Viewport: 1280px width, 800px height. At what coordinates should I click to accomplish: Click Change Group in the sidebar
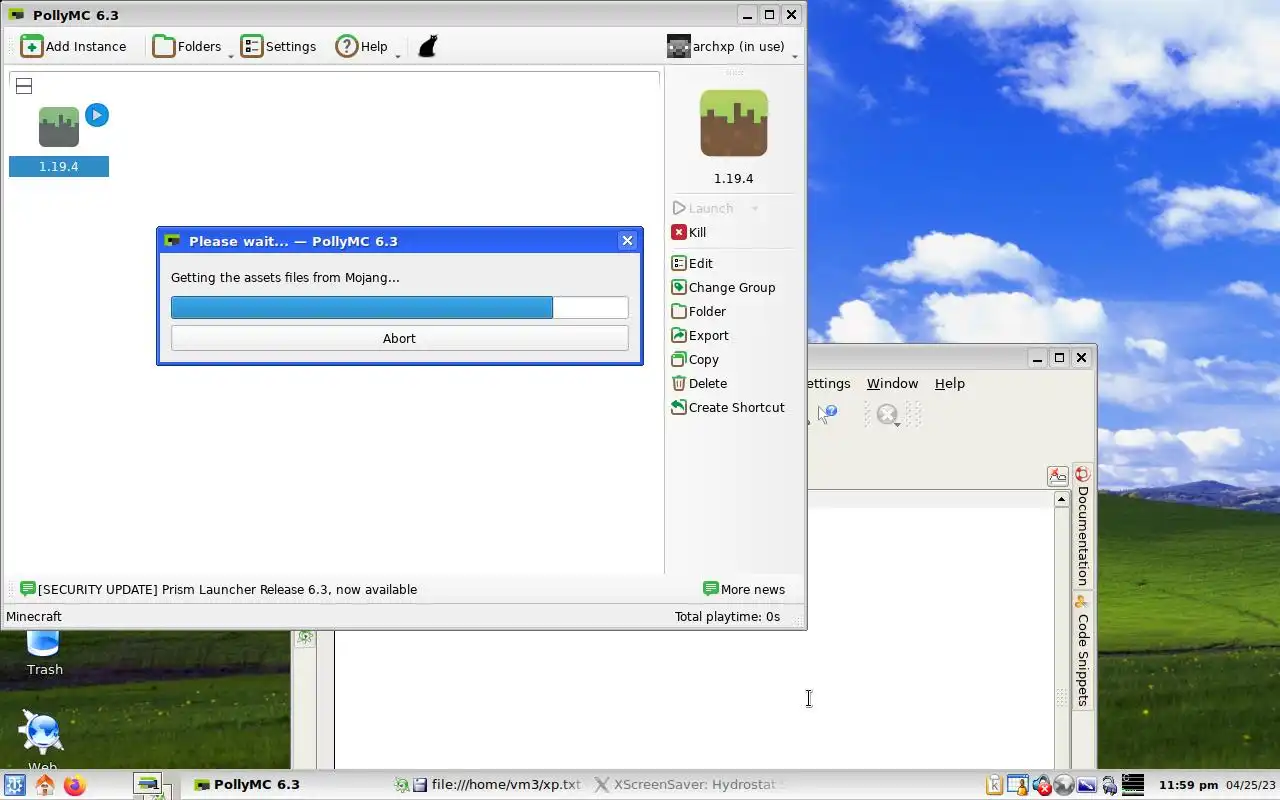[723, 287]
